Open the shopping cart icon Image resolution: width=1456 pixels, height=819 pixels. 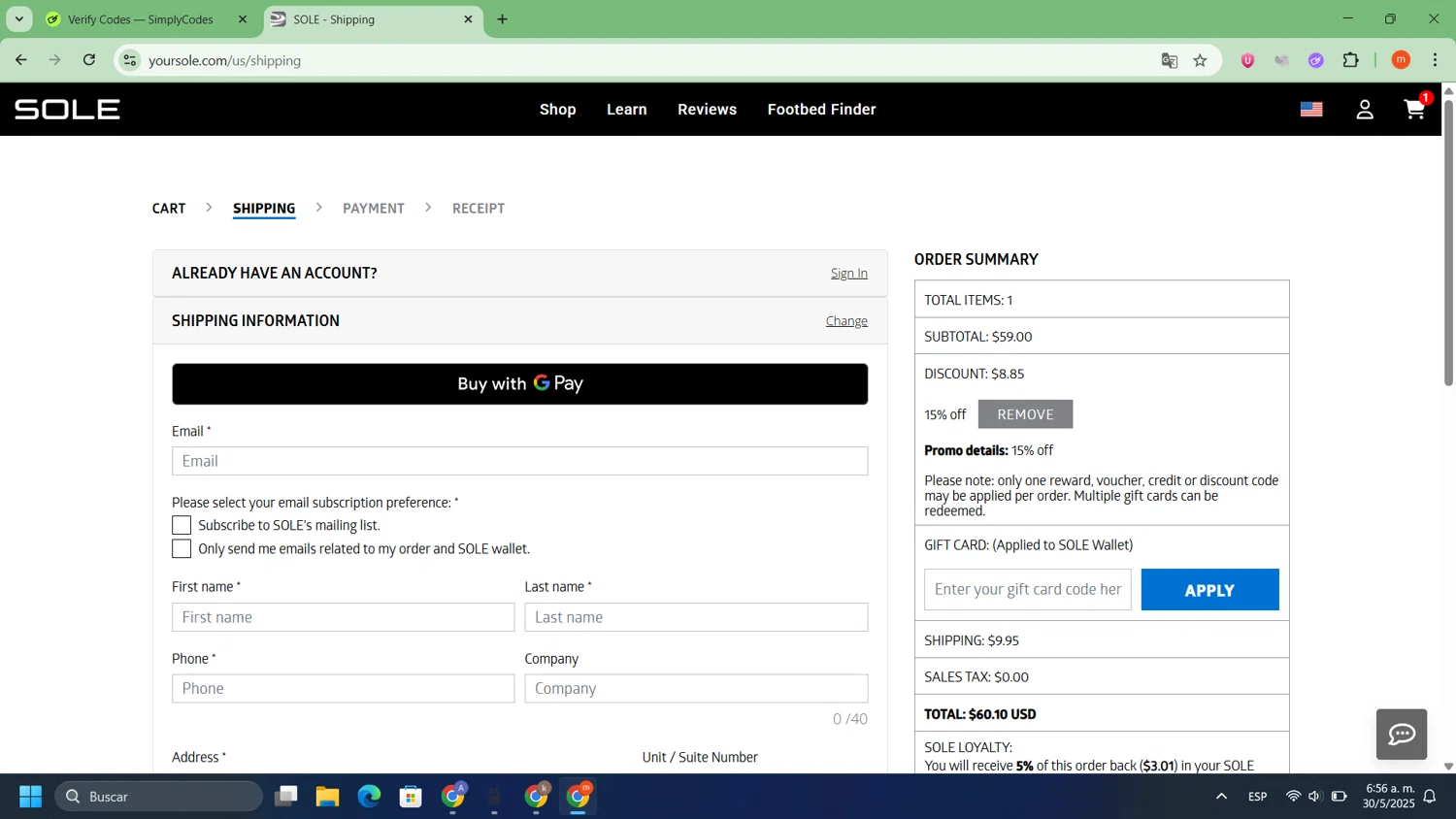point(1415,109)
